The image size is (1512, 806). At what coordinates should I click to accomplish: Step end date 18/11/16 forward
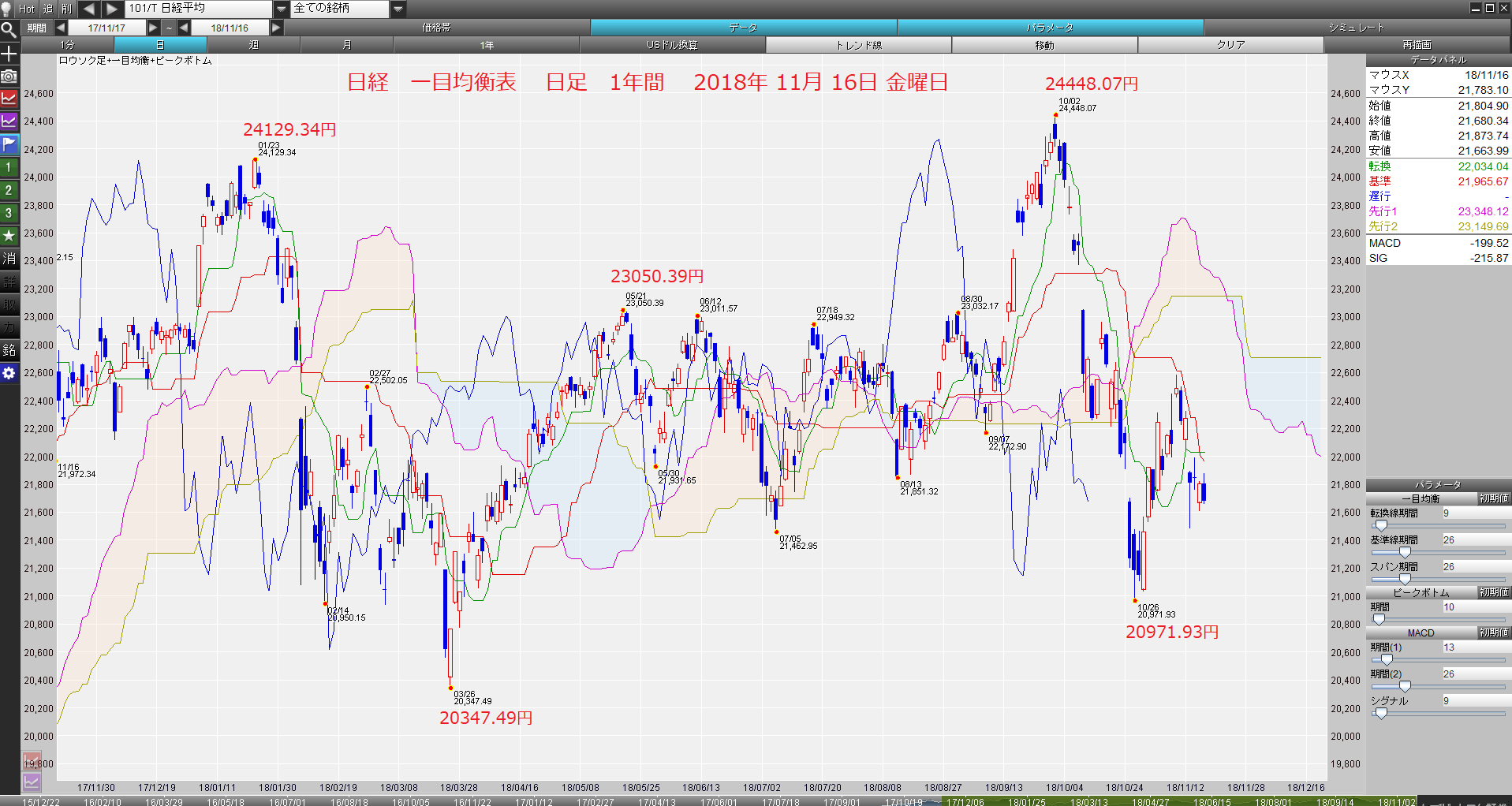pos(276,28)
